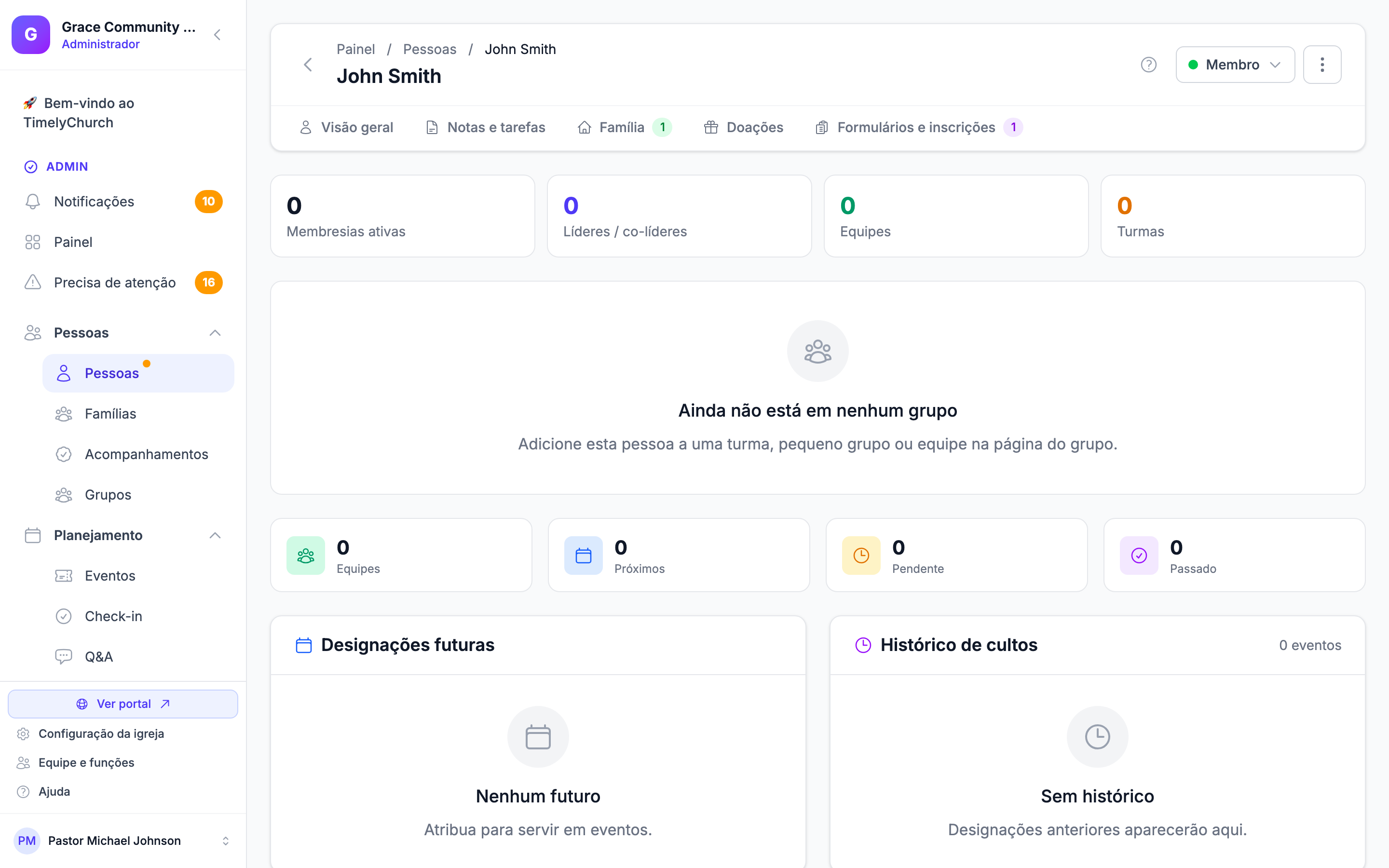Click the Configuração da igreja gear icon
The width and height of the screenshot is (1389, 868).
point(23,733)
